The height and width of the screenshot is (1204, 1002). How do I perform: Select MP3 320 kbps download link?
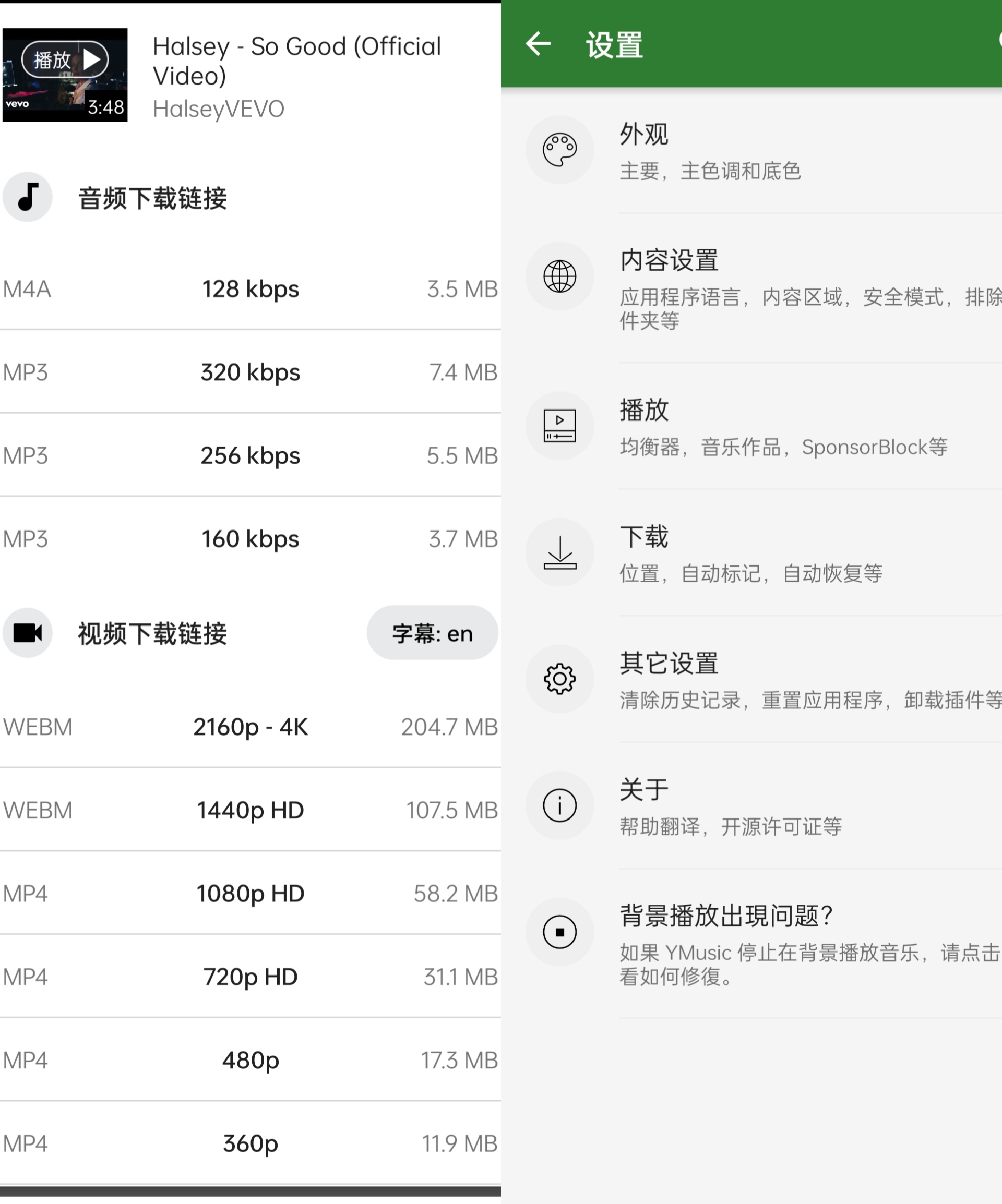click(x=250, y=372)
